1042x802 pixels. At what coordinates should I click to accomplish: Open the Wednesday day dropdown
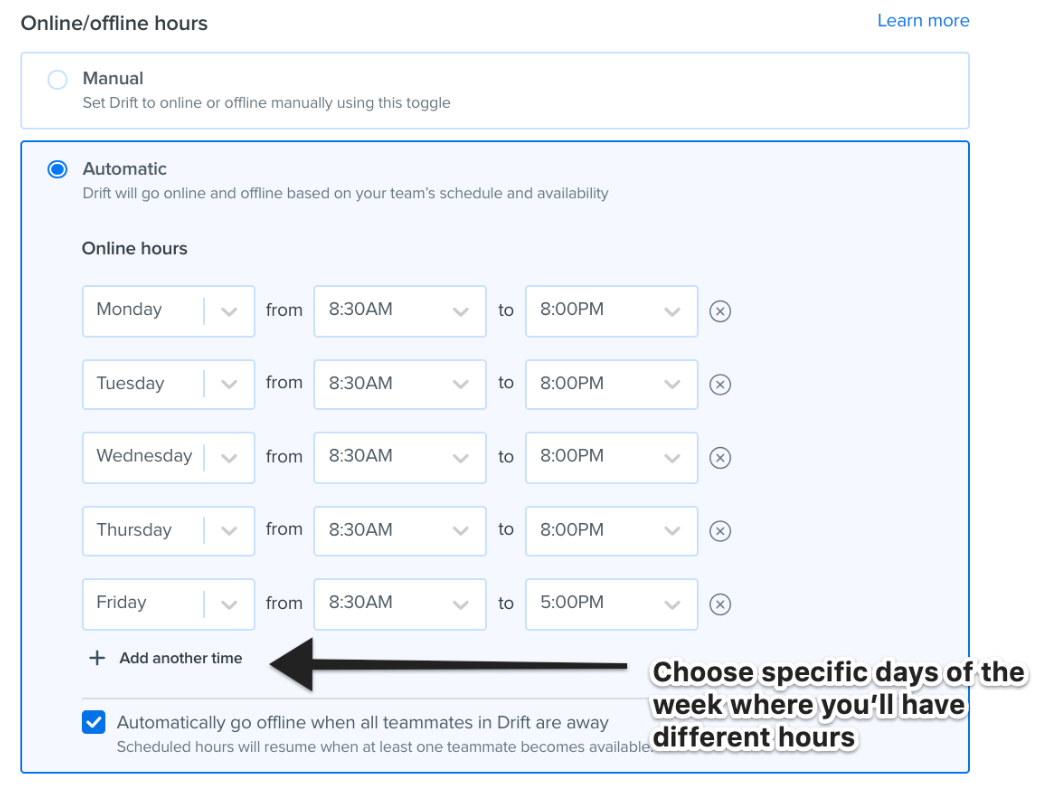tap(168, 457)
